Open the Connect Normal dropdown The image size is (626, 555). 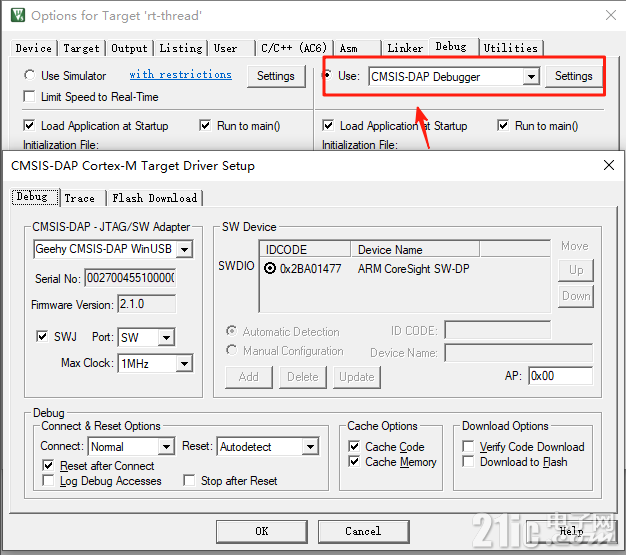click(166, 447)
